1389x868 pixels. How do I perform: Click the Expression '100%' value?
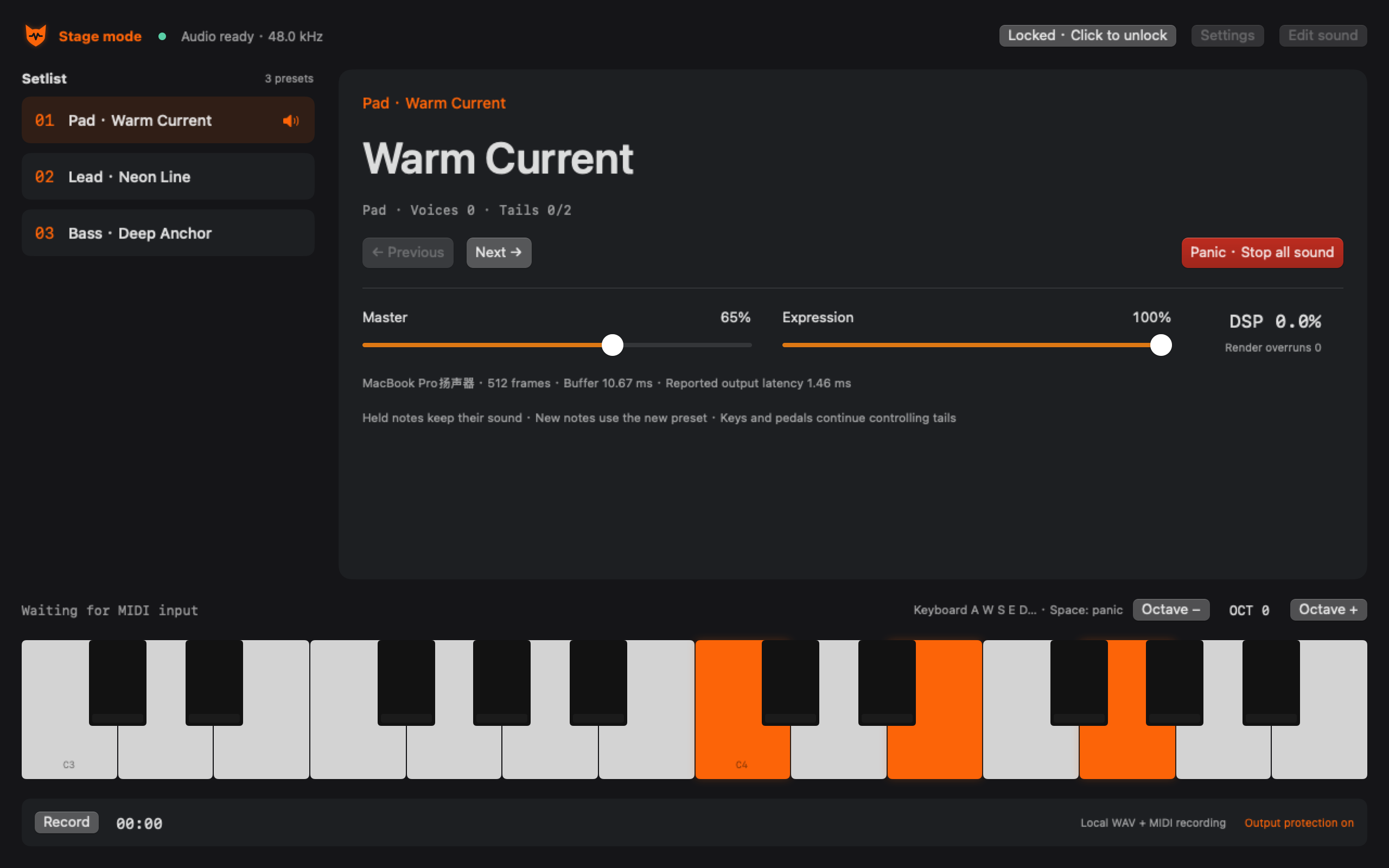[x=1151, y=317]
